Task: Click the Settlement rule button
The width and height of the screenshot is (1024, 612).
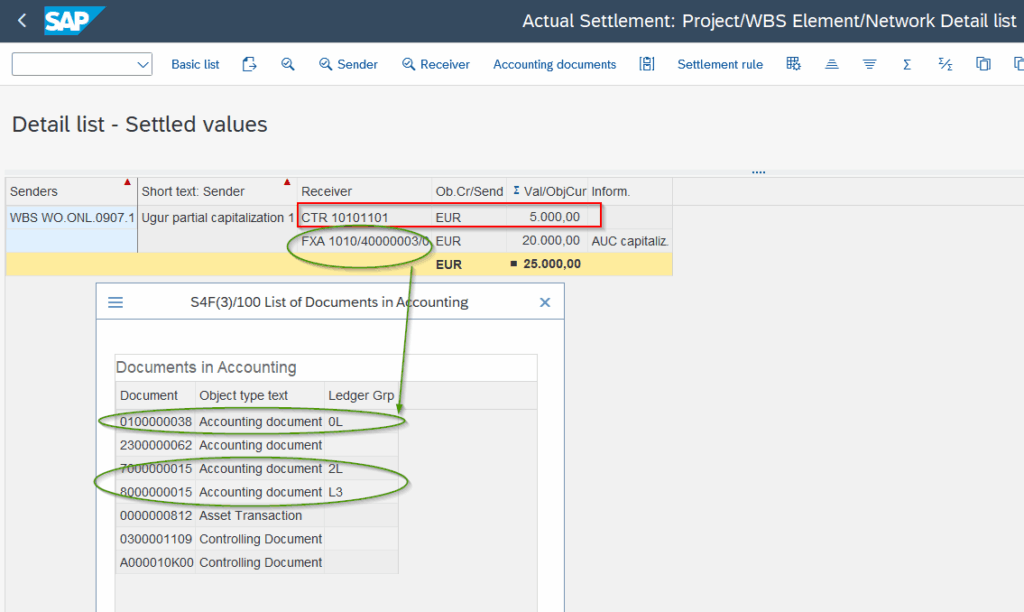Action: coord(720,64)
